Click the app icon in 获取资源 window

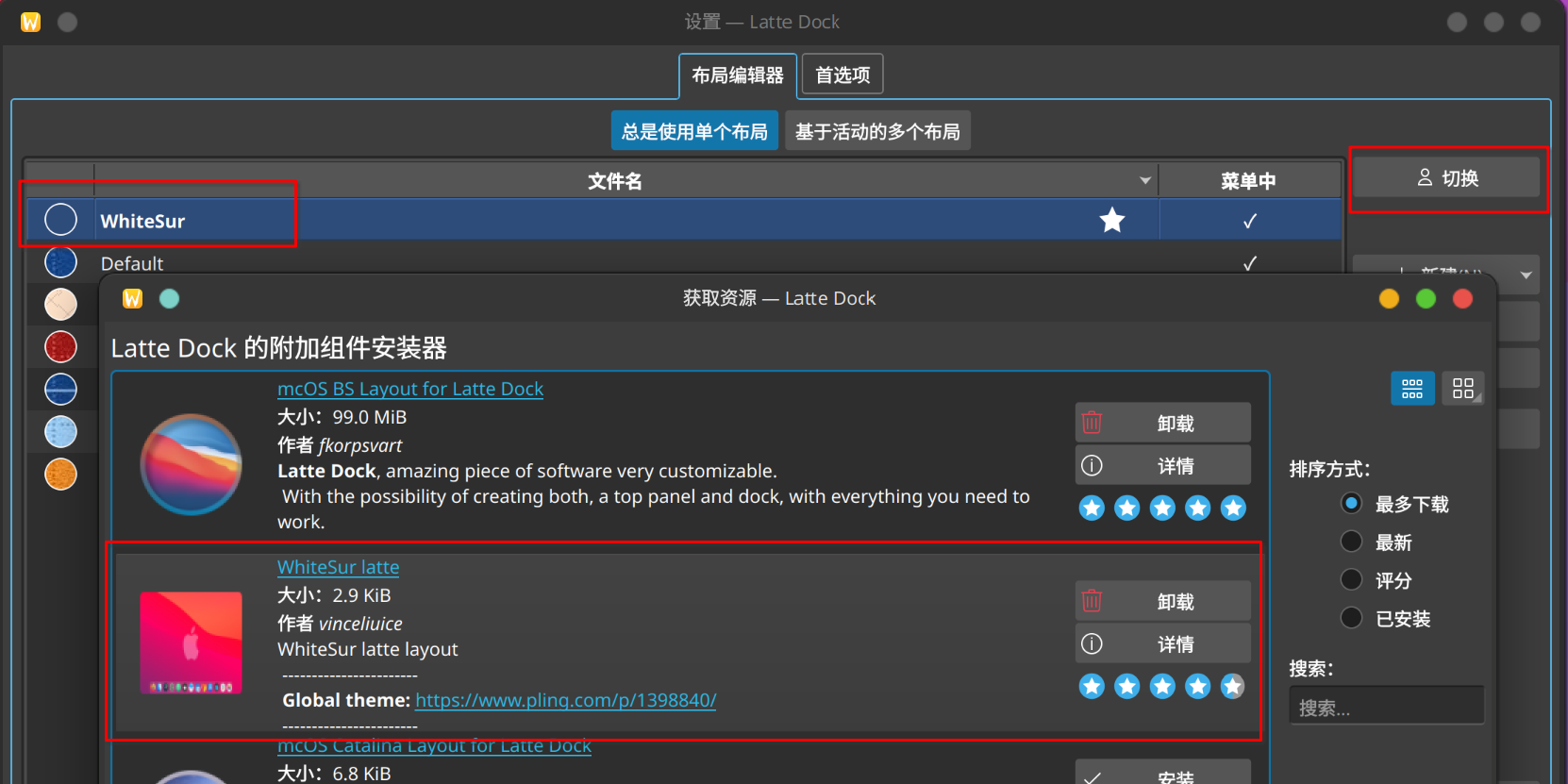[x=132, y=298]
